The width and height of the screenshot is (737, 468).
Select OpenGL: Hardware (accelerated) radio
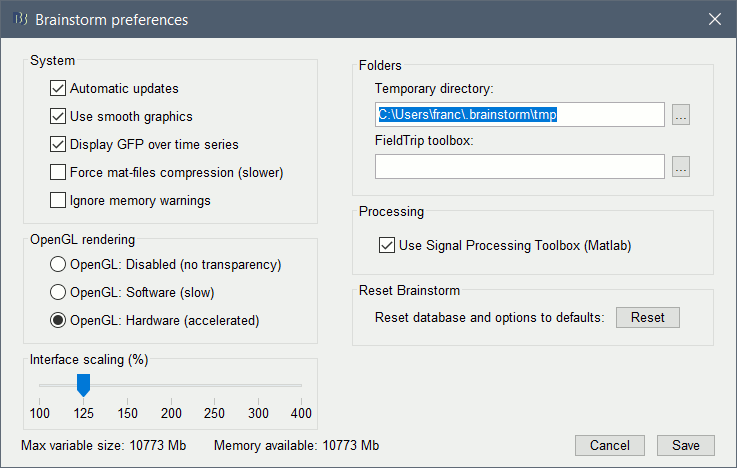pos(58,321)
